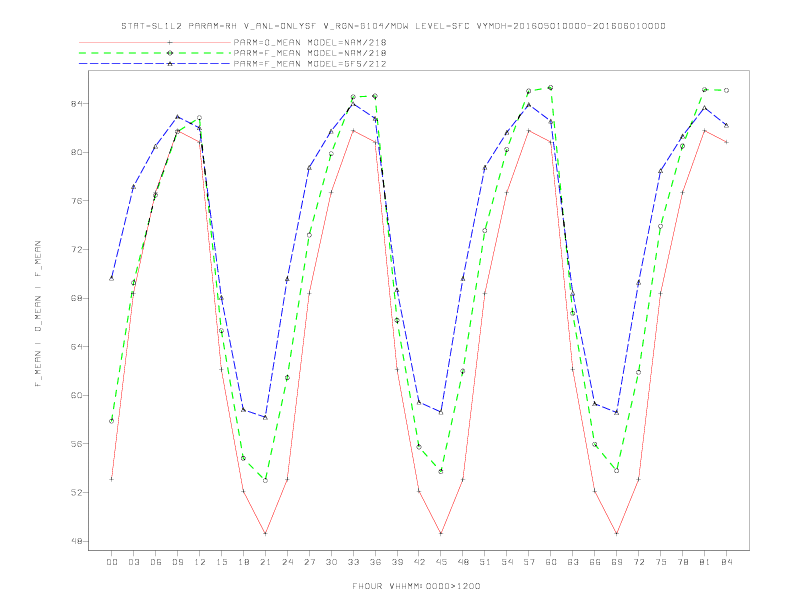Click x-axis forecast hour label 57
This screenshot has height=612, width=792.
[x=529, y=562]
